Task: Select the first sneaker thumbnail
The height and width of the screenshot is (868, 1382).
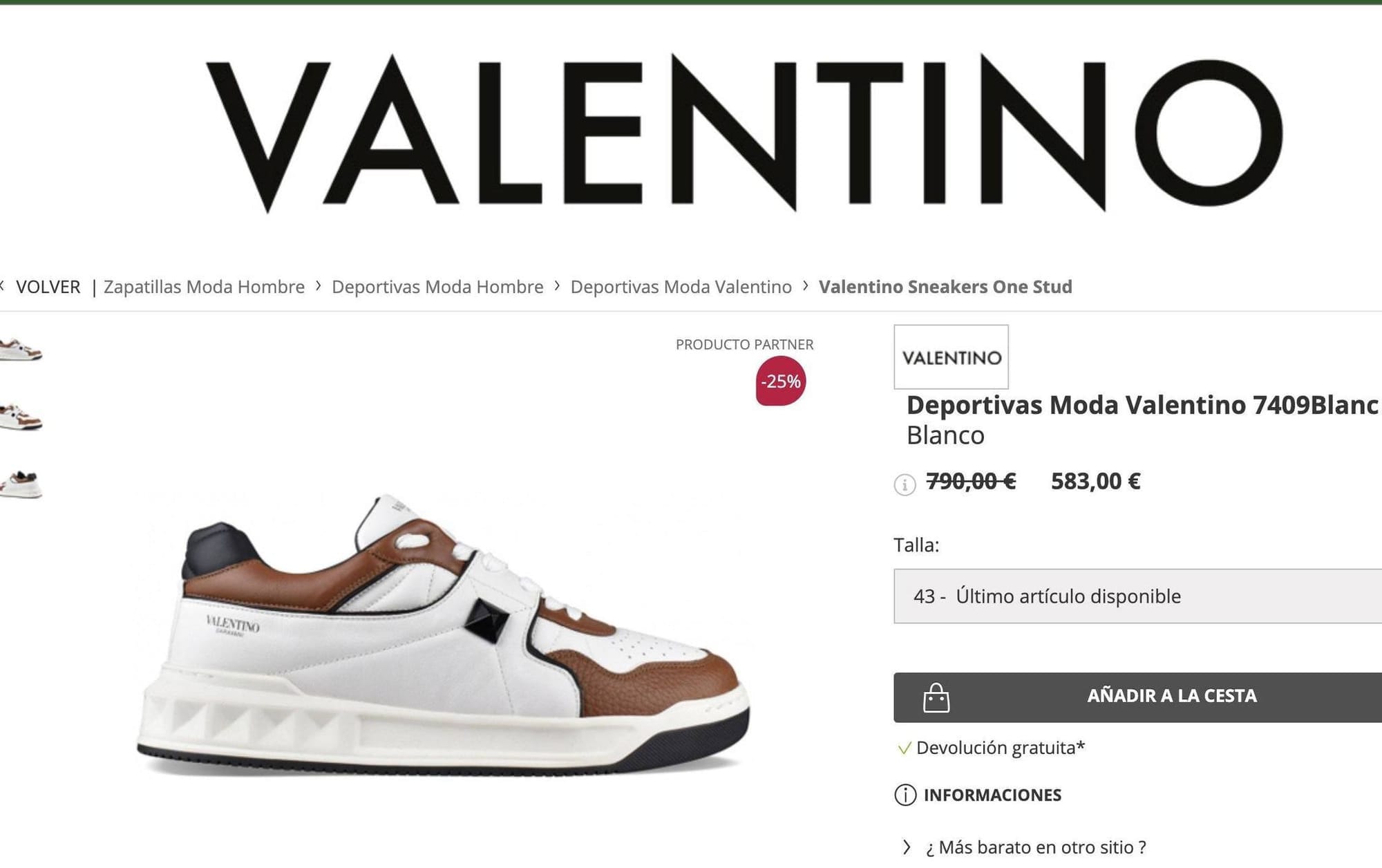Action: click(x=21, y=349)
